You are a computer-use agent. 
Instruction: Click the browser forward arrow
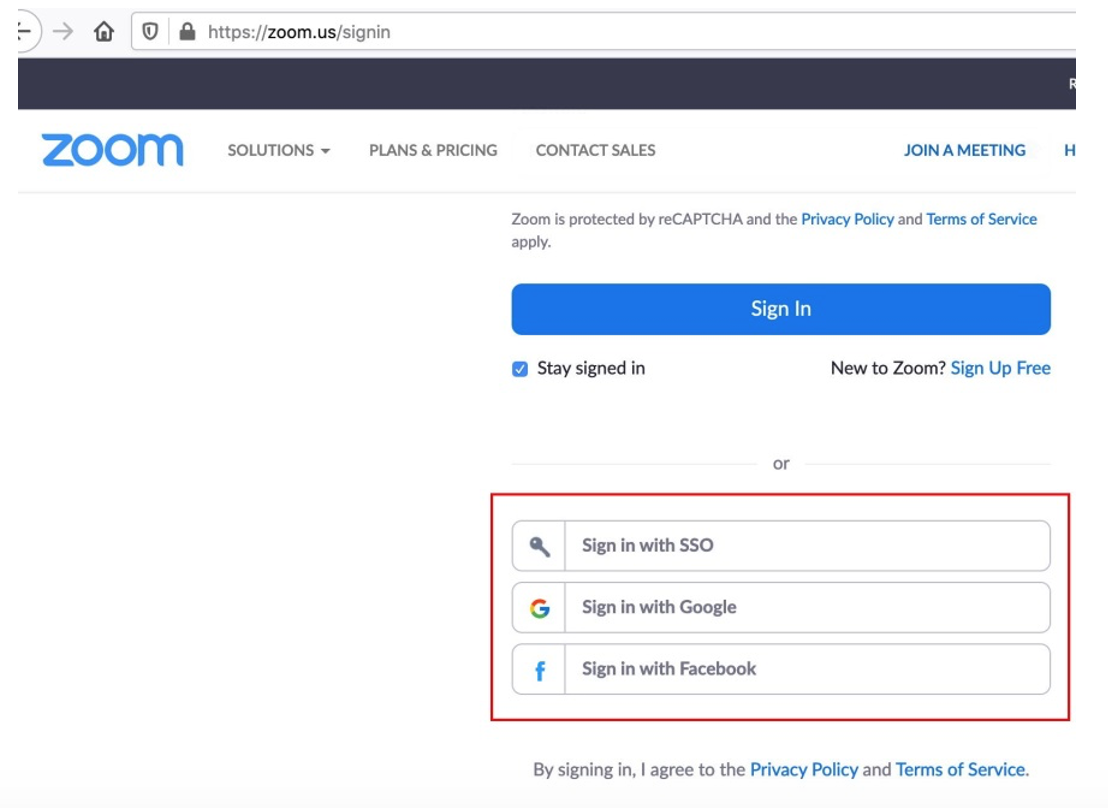[63, 32]
